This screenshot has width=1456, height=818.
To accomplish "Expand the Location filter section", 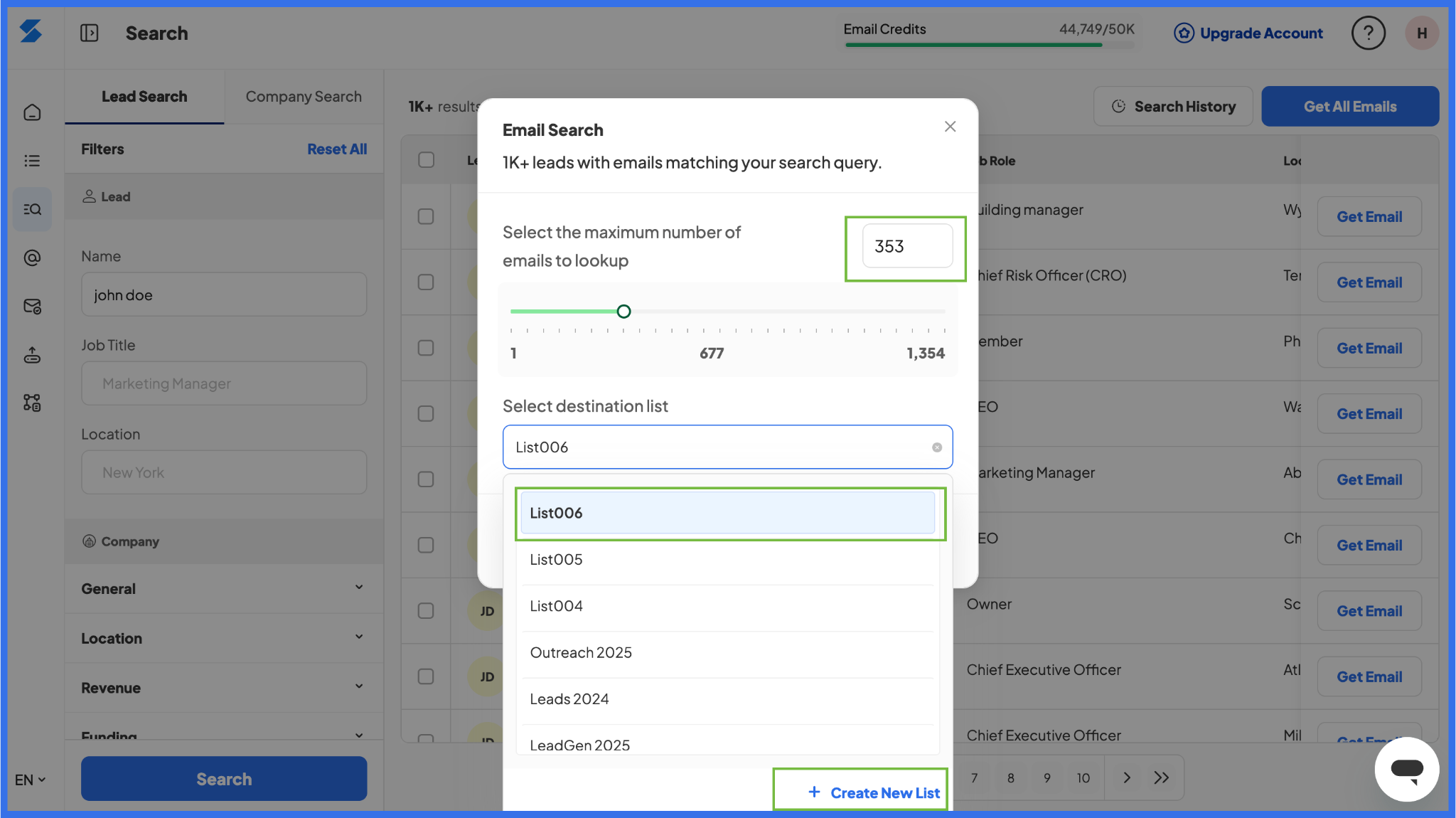I will (224, 638).
